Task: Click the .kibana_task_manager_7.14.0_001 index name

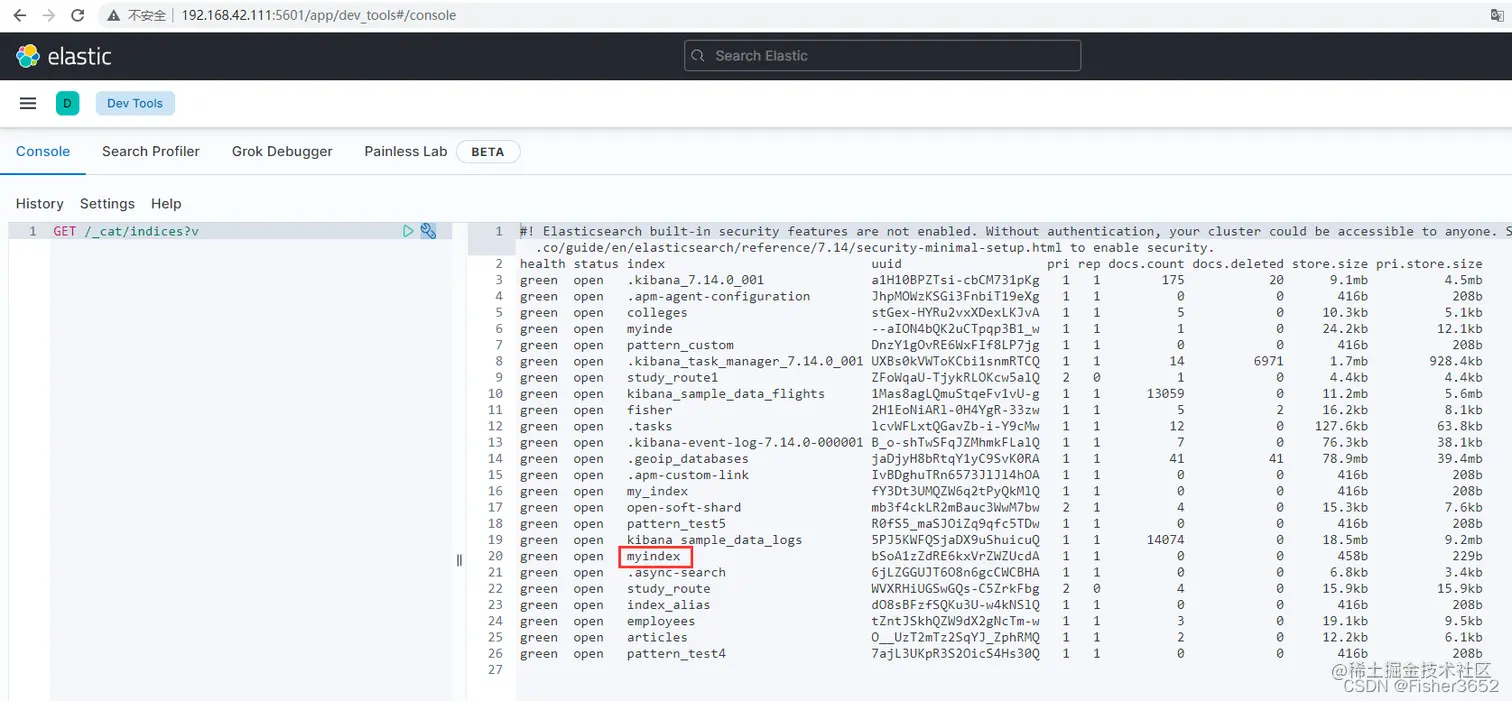Action: pyautogui.click(x=745, y=361)
